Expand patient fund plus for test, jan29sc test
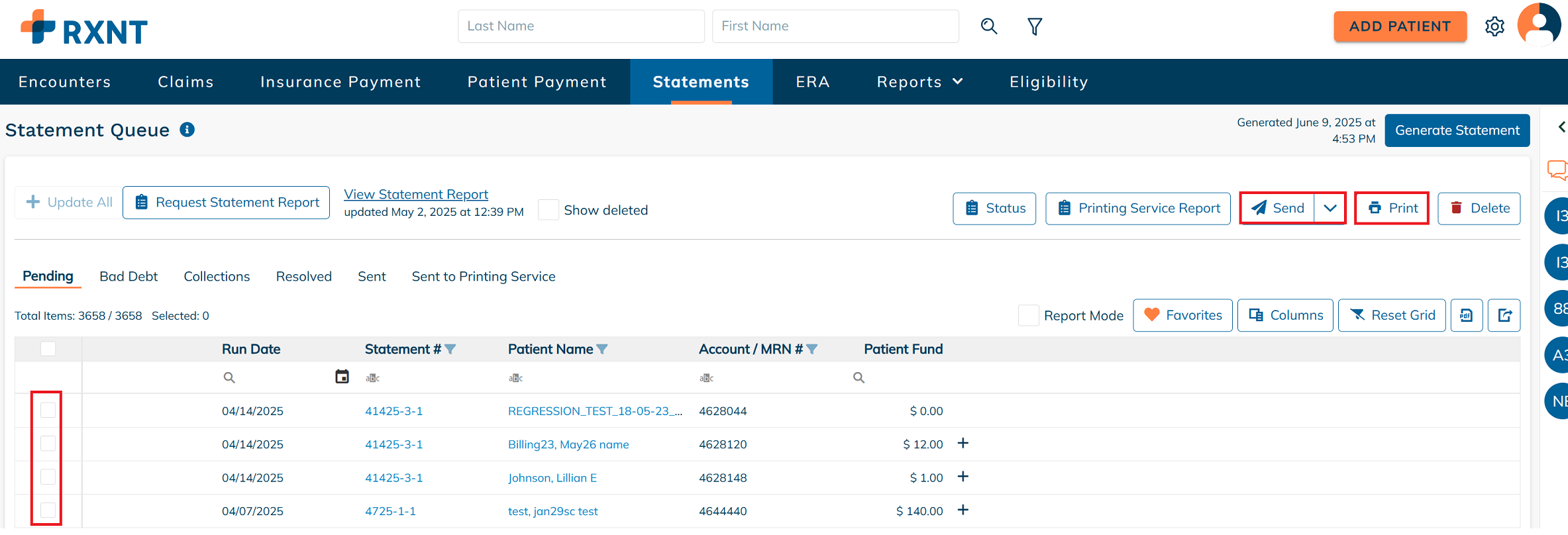Screen dimensions: 1568x535 963,509
